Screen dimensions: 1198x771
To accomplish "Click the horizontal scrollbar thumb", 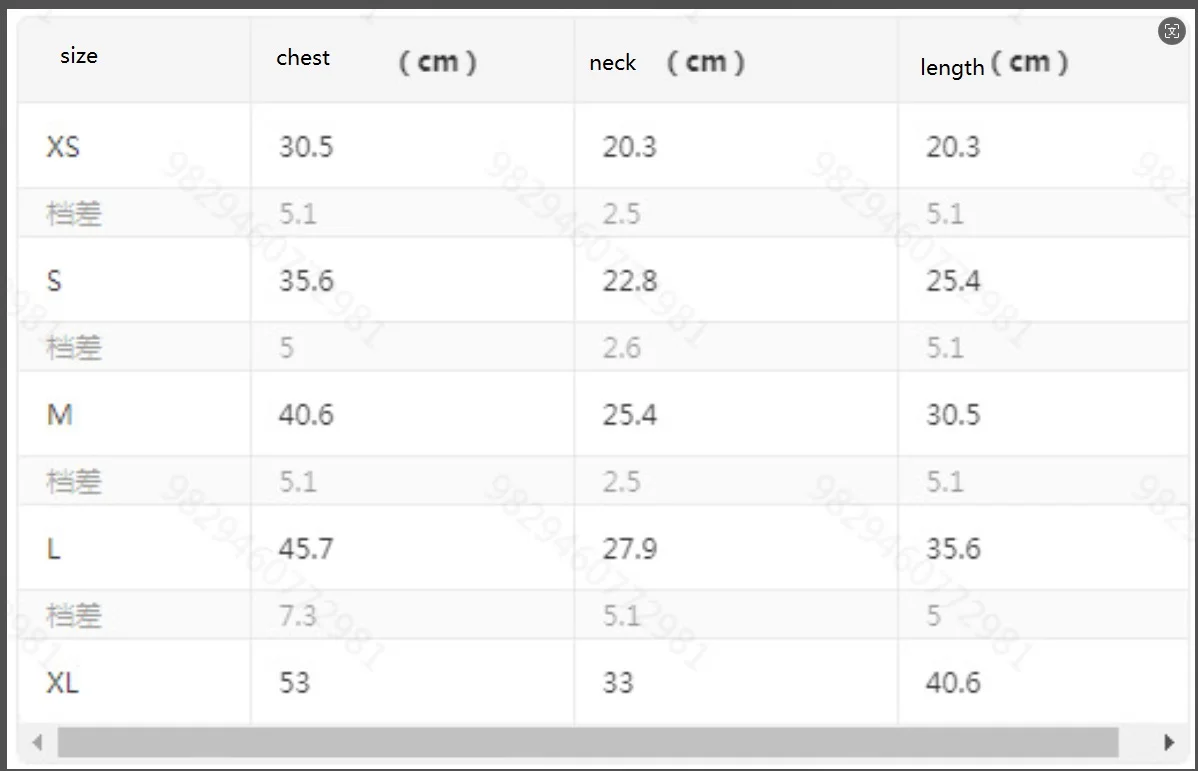I will coord(587,743).
